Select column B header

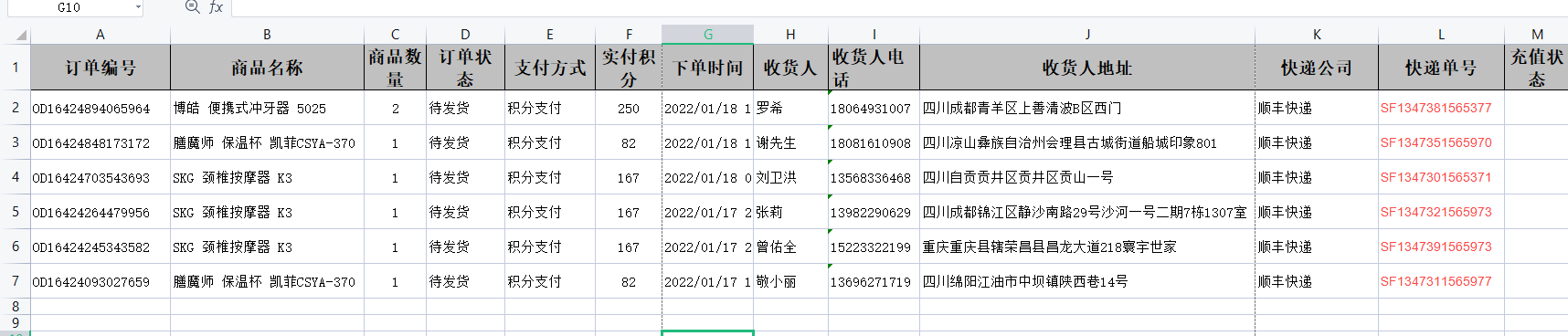[267, 35]
